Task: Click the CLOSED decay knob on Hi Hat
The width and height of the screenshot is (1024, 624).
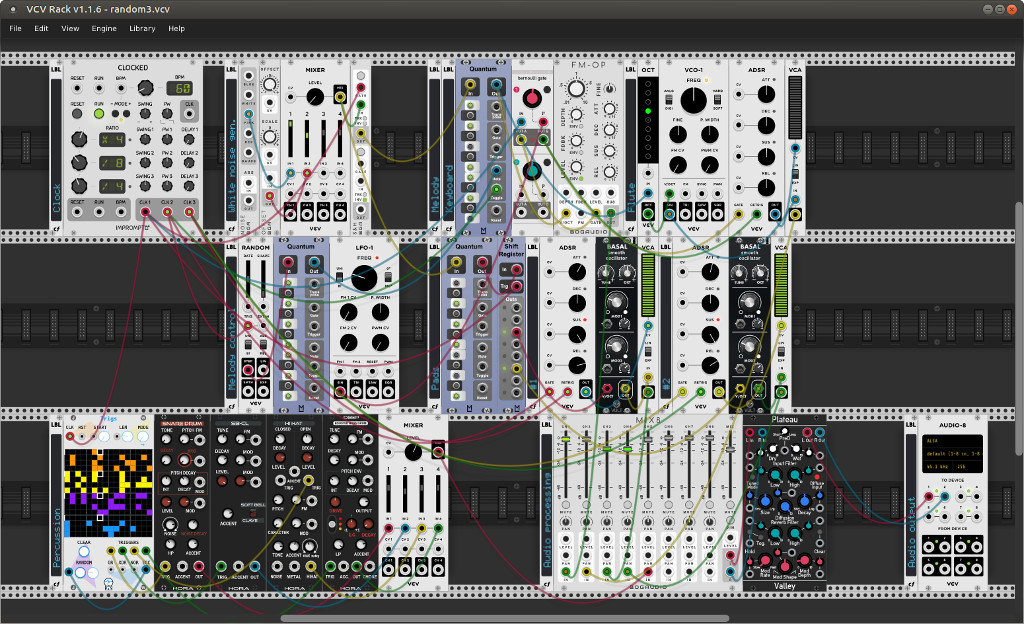Action: pyautogui.click(x=282, y=439)
